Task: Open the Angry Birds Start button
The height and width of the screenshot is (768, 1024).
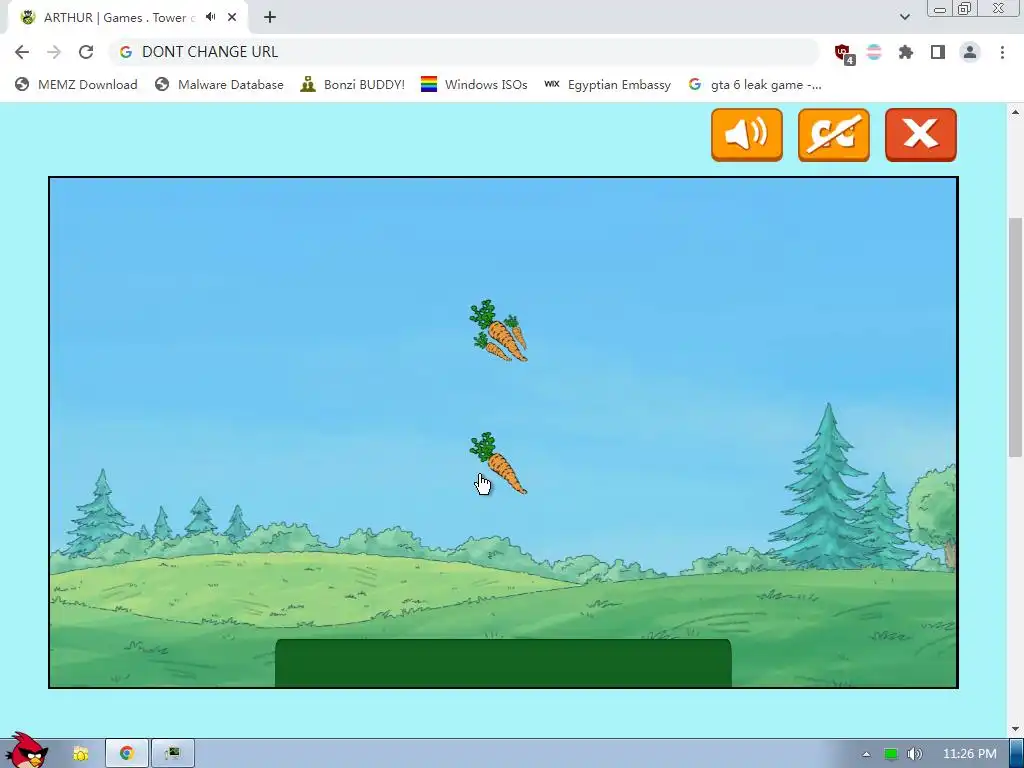Action: coord(26,750)
